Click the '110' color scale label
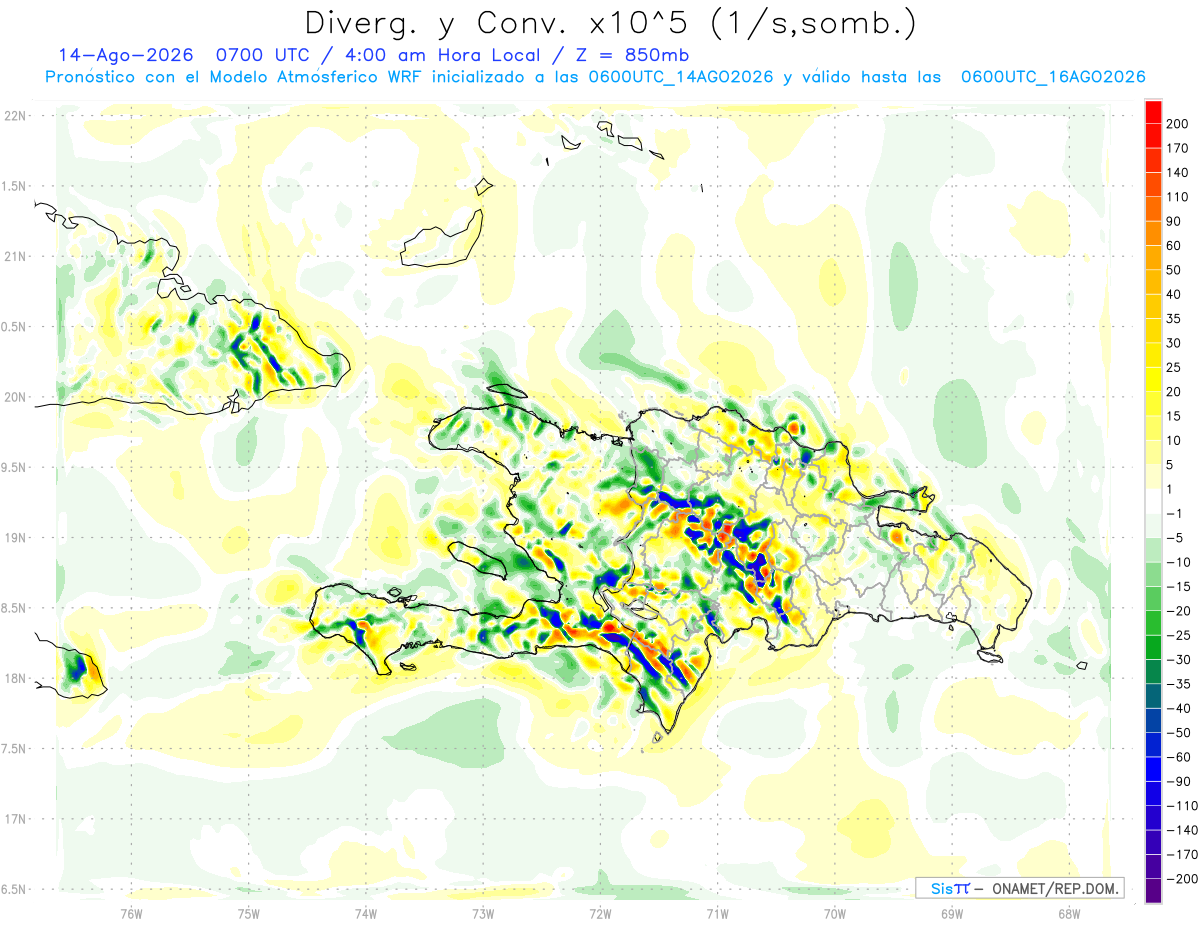The image size is (1200, 927). [x=1179, y=197]
